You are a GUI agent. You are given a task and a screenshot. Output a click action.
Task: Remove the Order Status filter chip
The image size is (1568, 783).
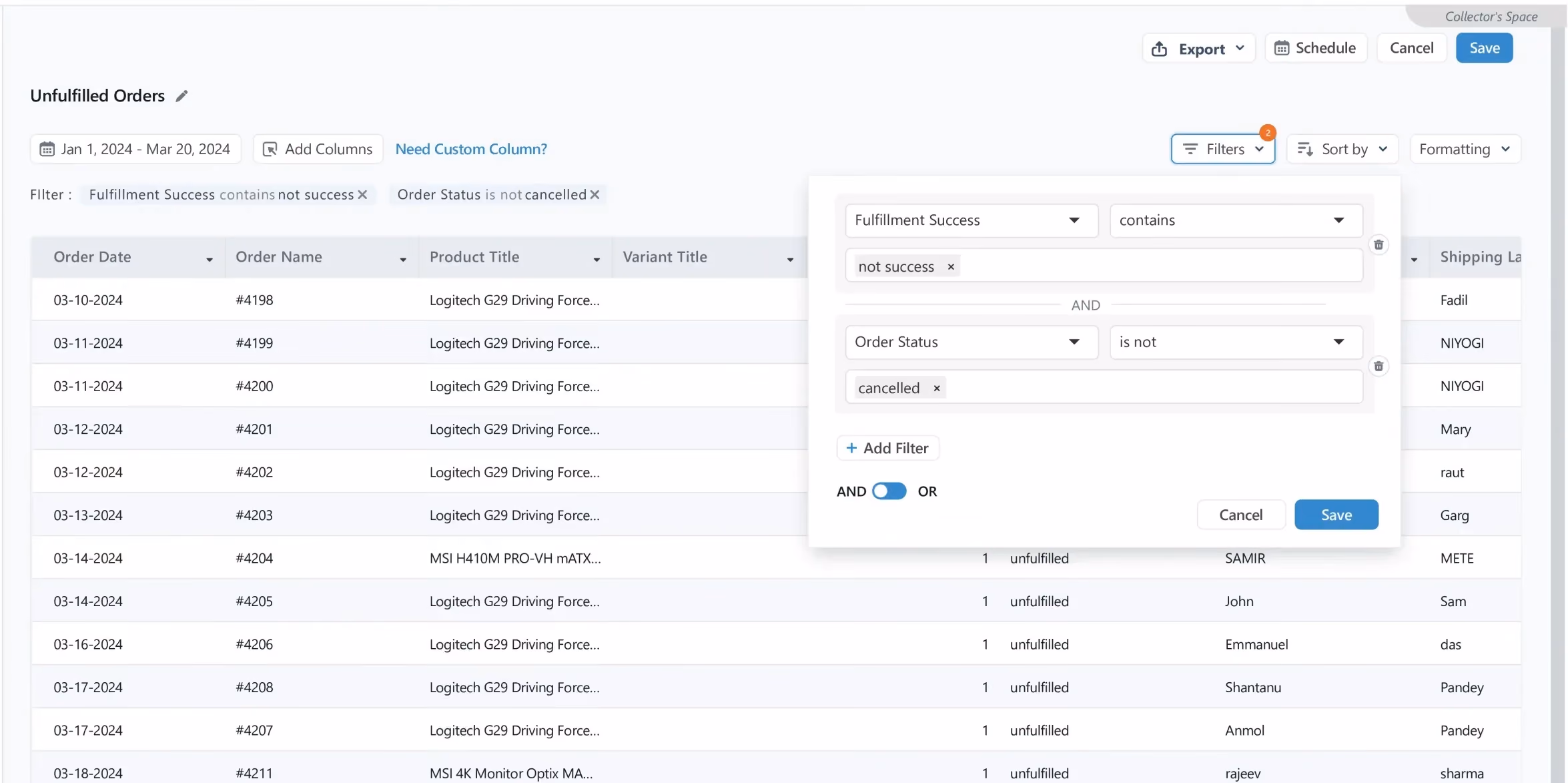(595, 194)
